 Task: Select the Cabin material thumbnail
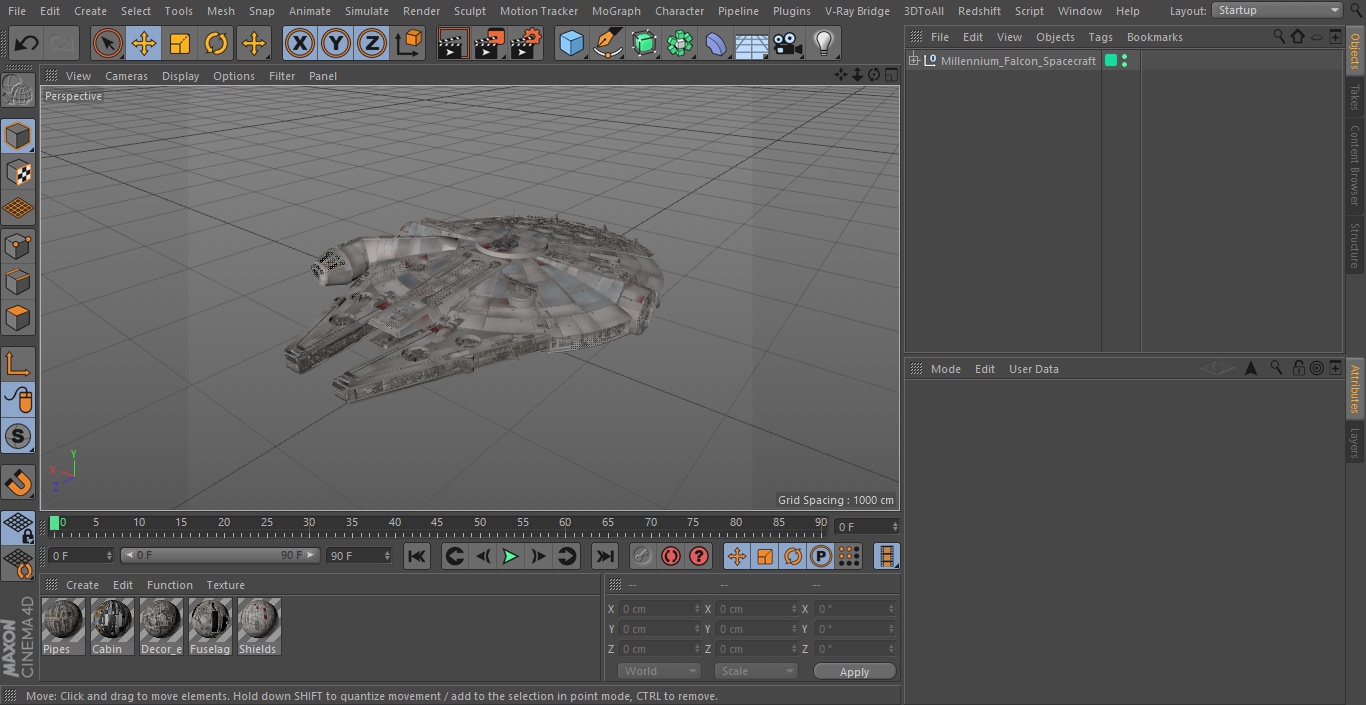point(111,626)
